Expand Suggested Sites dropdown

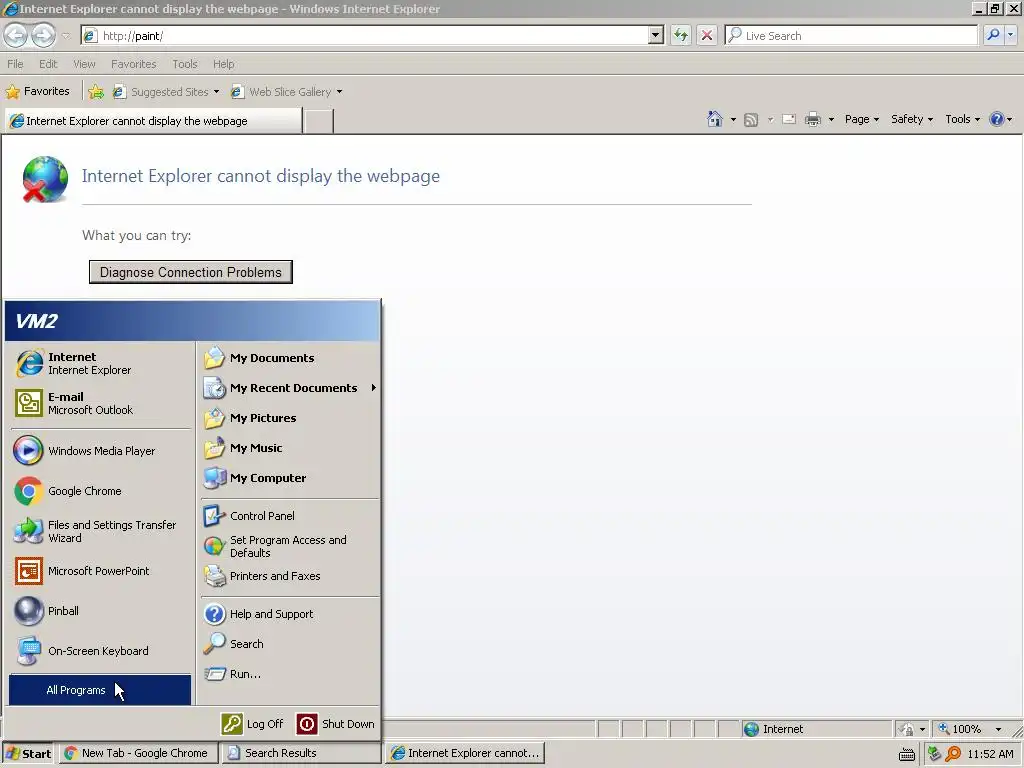(216, 92)
